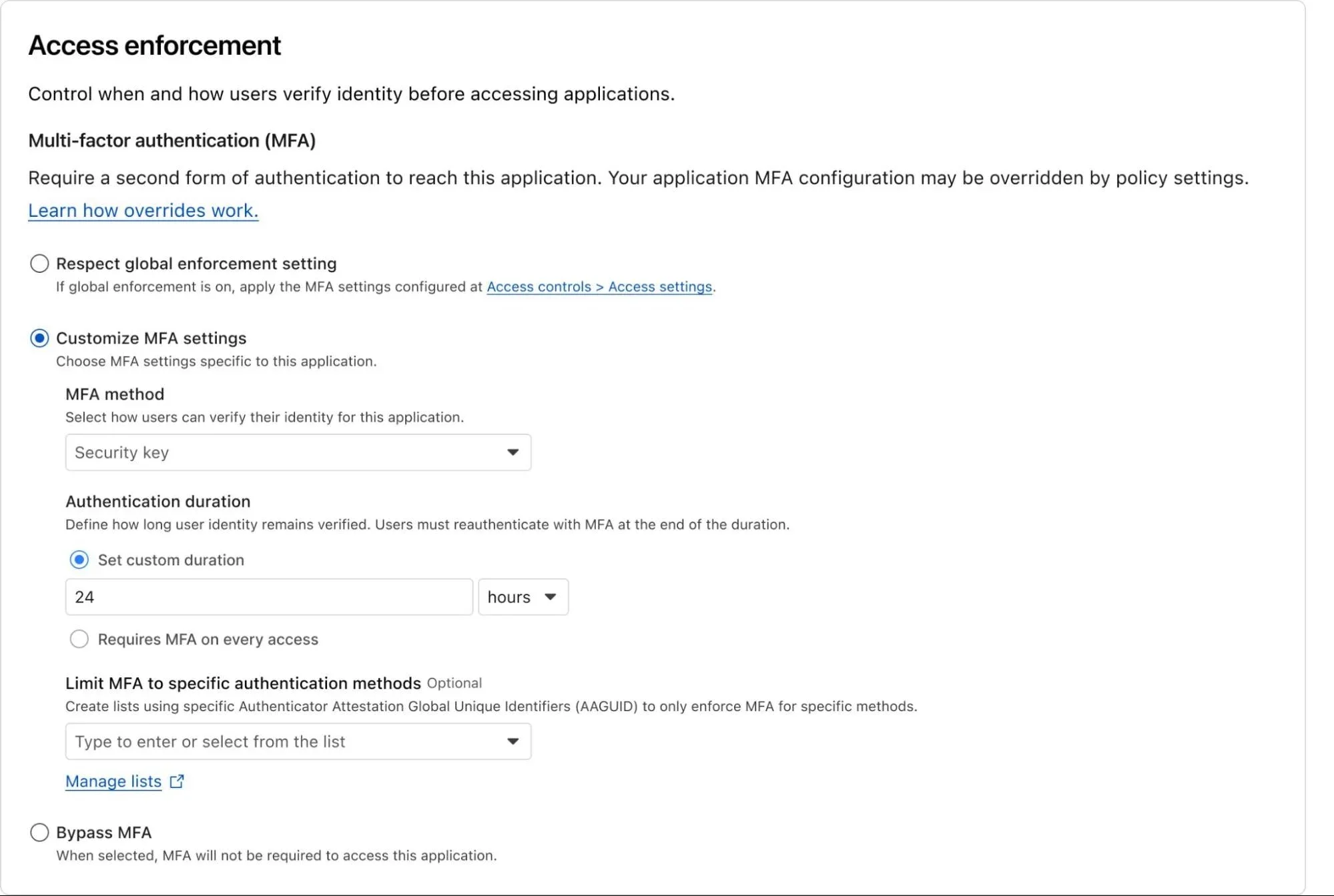1334x896 pixels.
Task: Click the dropdown arrow next to hours
Action: click(551, 596)
